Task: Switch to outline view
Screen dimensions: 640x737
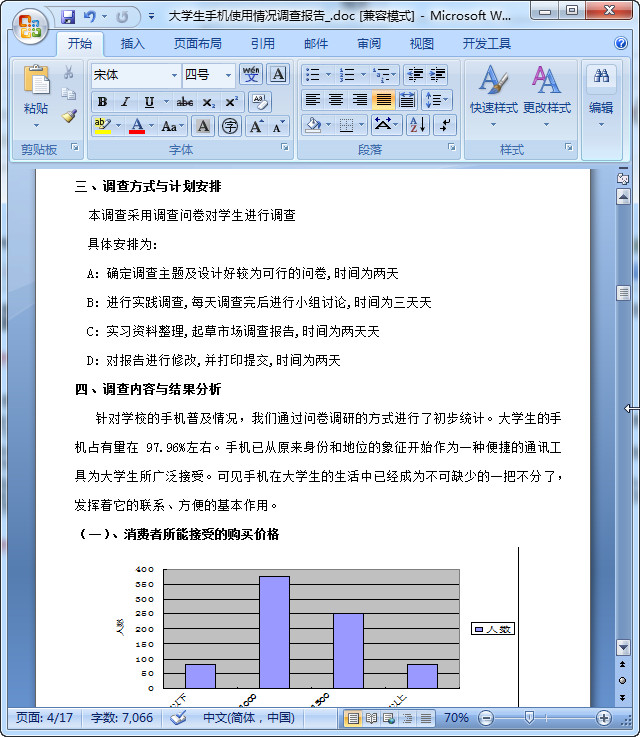Action: pos(407,718)
